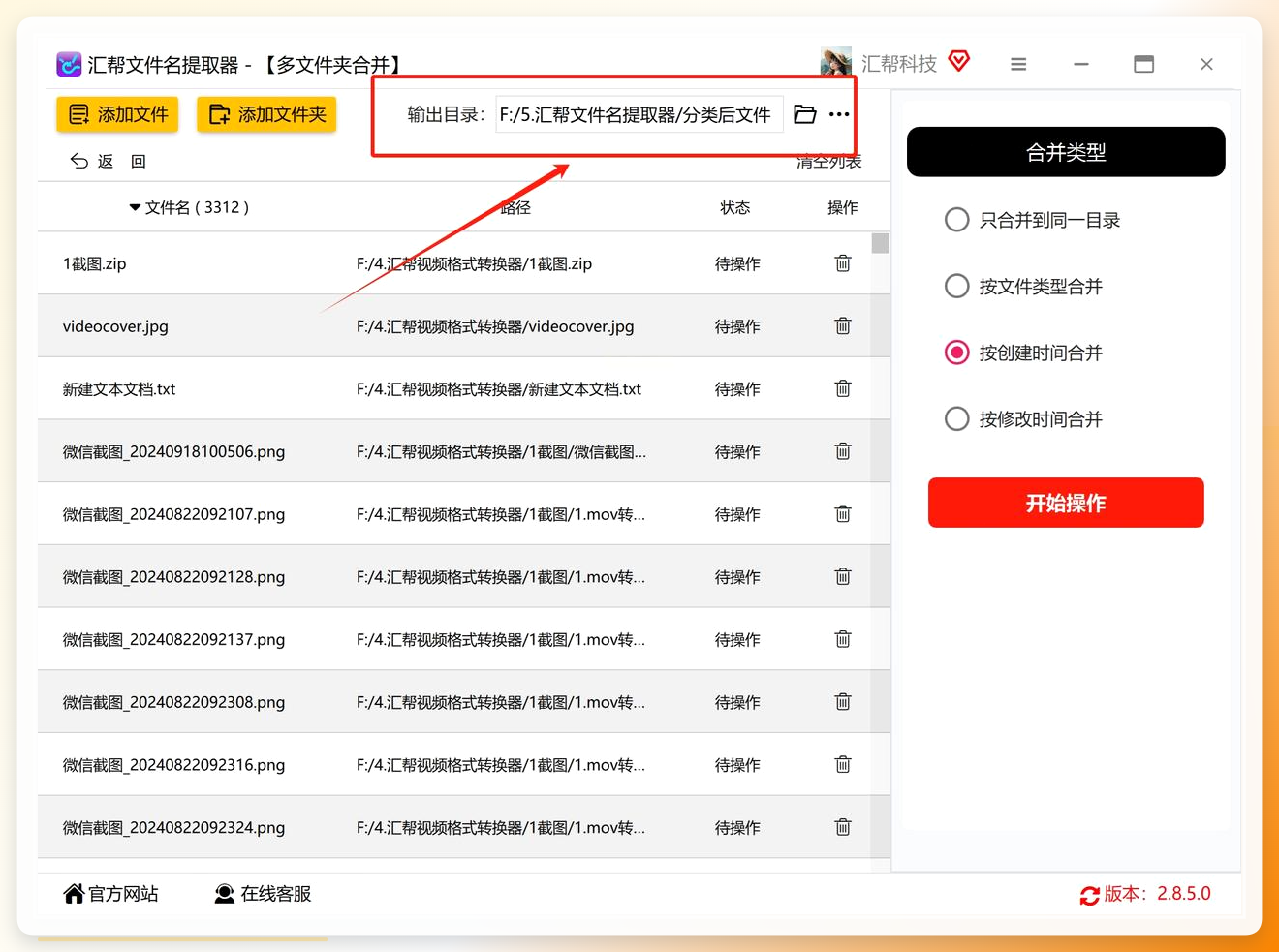Click the version refresh icon
The height and width of the screenshot is (952, 1279).
click(1090, 896)
